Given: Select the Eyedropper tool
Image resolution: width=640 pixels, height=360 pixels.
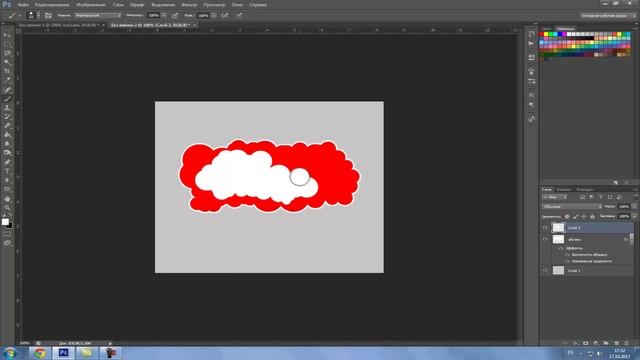Looking at the screenshot, I should click(7, 80).
